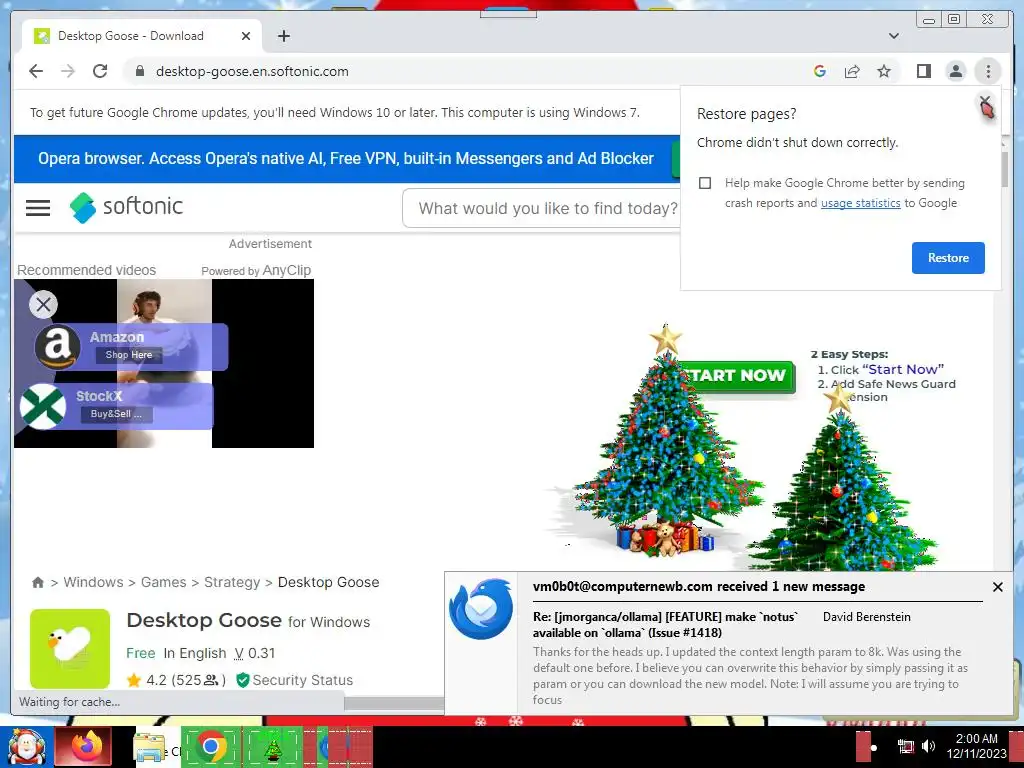Image resolution: width=1024 pixels, height=768 pixels.
Task: Open Chrome's three-dot menu
Action: pos(988,71)
